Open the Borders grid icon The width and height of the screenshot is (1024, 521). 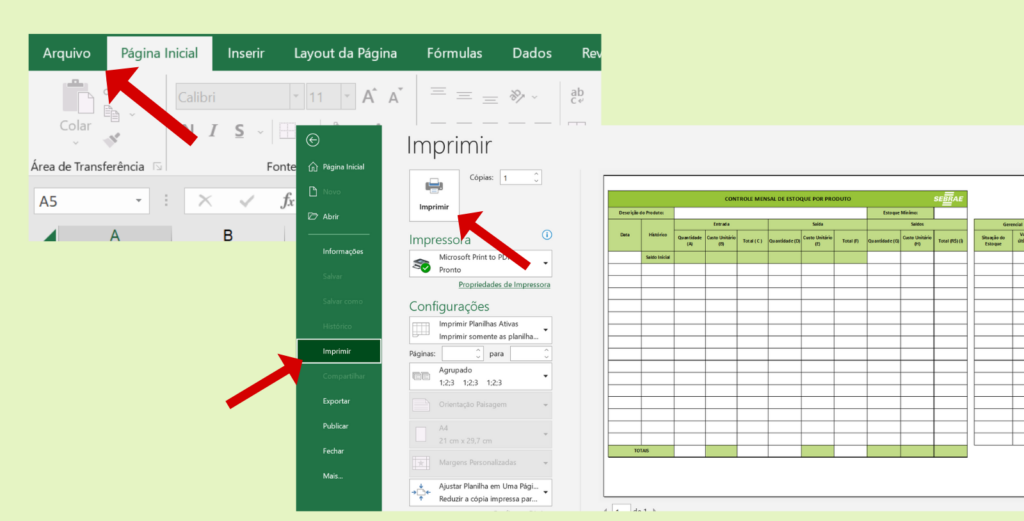point(287,131)
